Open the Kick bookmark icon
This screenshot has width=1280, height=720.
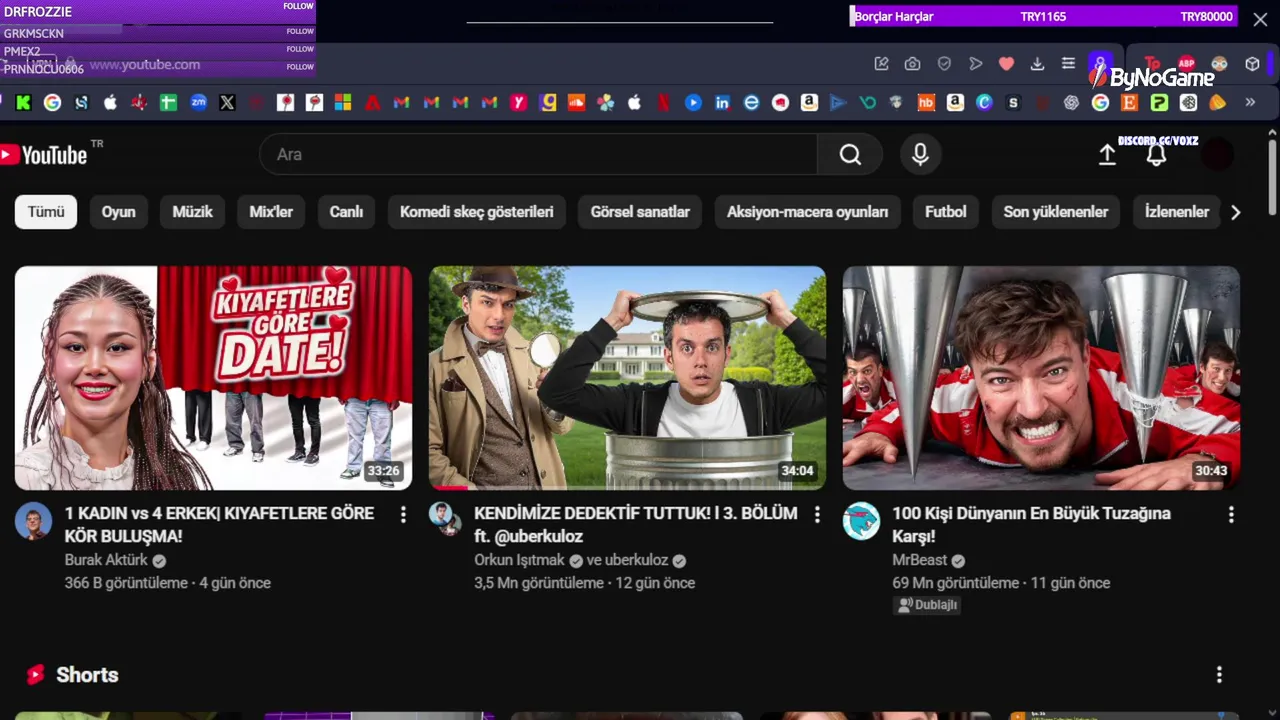(x=23, y=102)
